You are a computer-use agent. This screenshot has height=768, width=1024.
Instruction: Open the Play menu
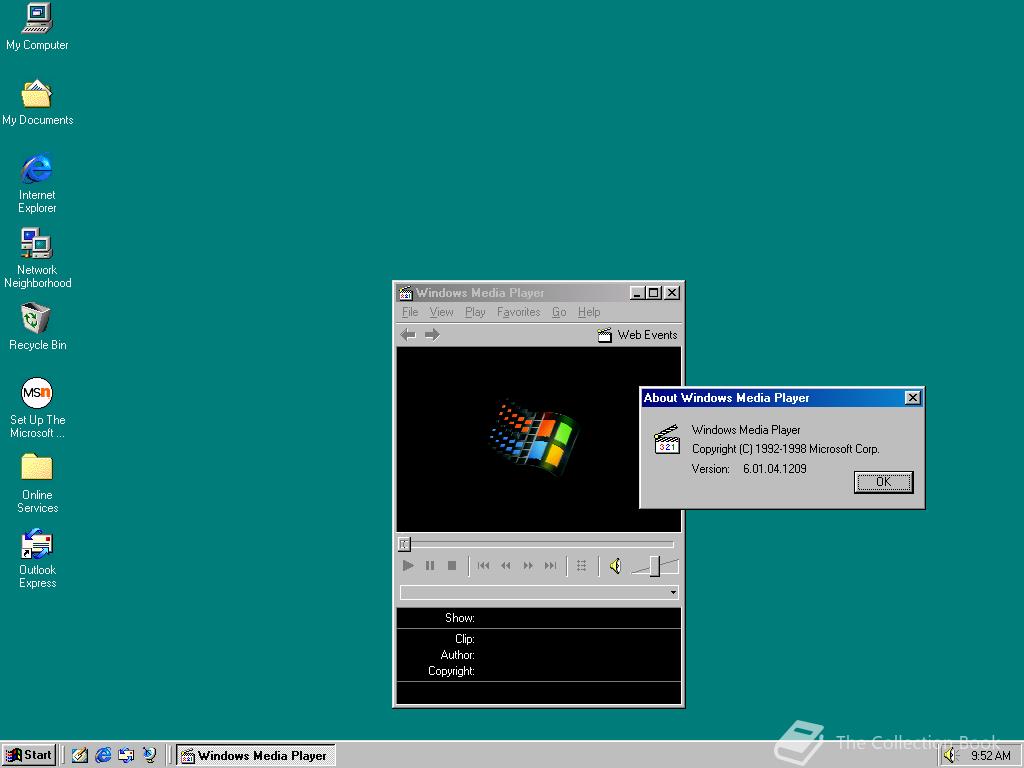tap(475, 312)
